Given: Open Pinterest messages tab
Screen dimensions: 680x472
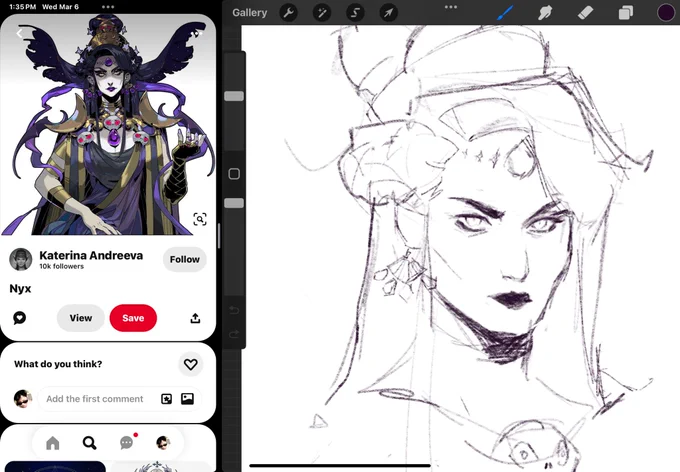Looking at the screenshot, I should (x=126, y=443).
